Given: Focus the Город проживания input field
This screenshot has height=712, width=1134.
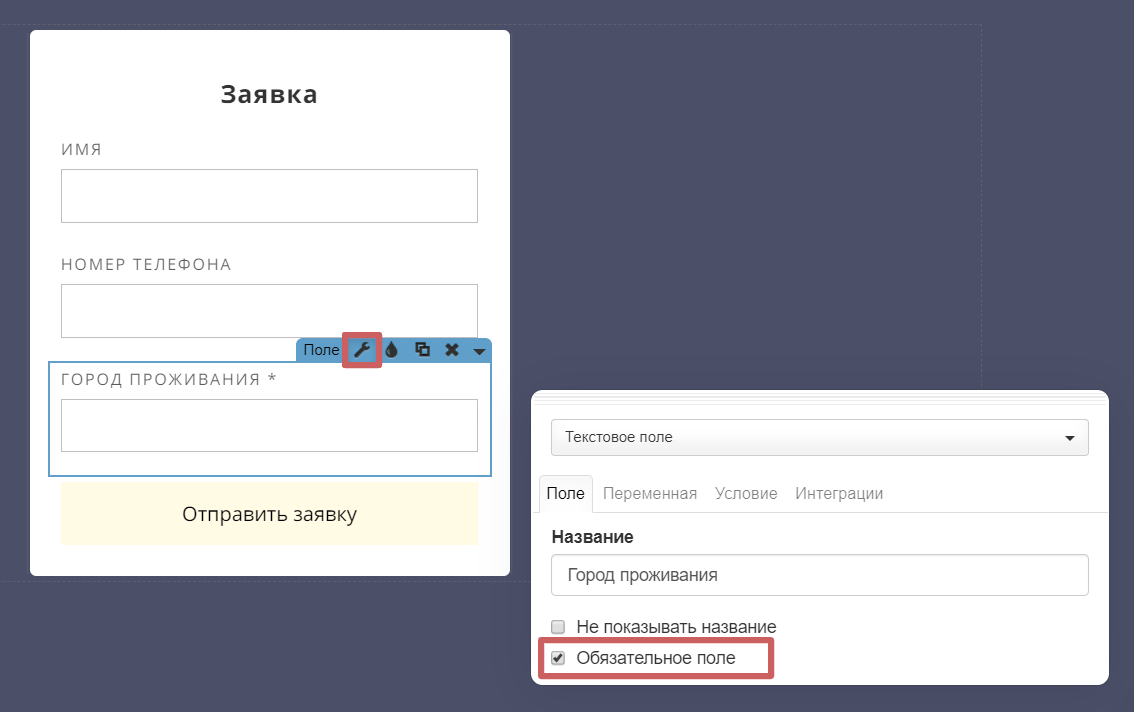Looking at the screenshot, I should pyautogui.click(x=269, y=425).
